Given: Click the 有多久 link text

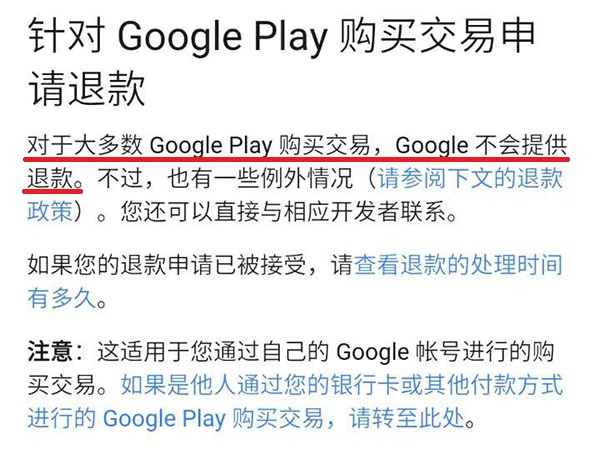Looking at the screenshot, I should [x=62, y=298].
